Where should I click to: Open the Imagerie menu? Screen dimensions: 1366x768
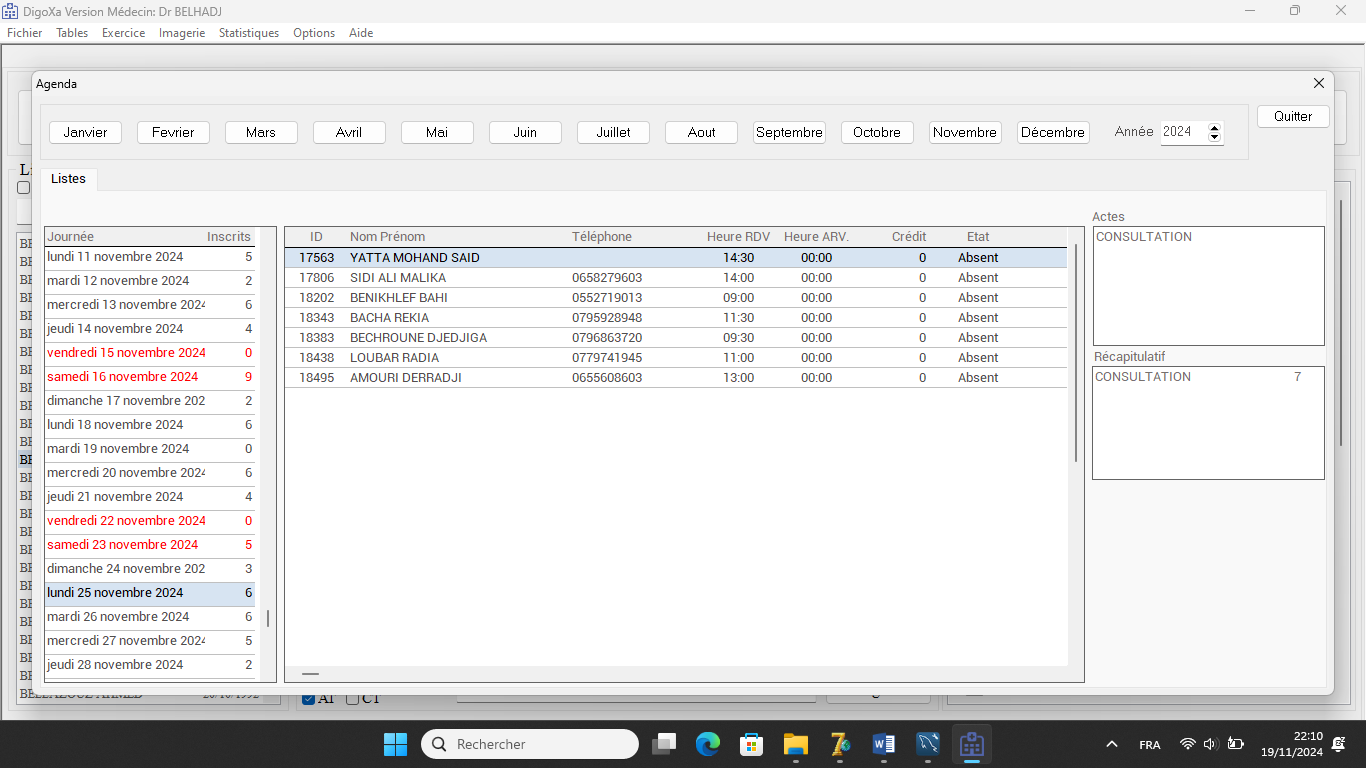pyautogui.click(x=182, y=33)
